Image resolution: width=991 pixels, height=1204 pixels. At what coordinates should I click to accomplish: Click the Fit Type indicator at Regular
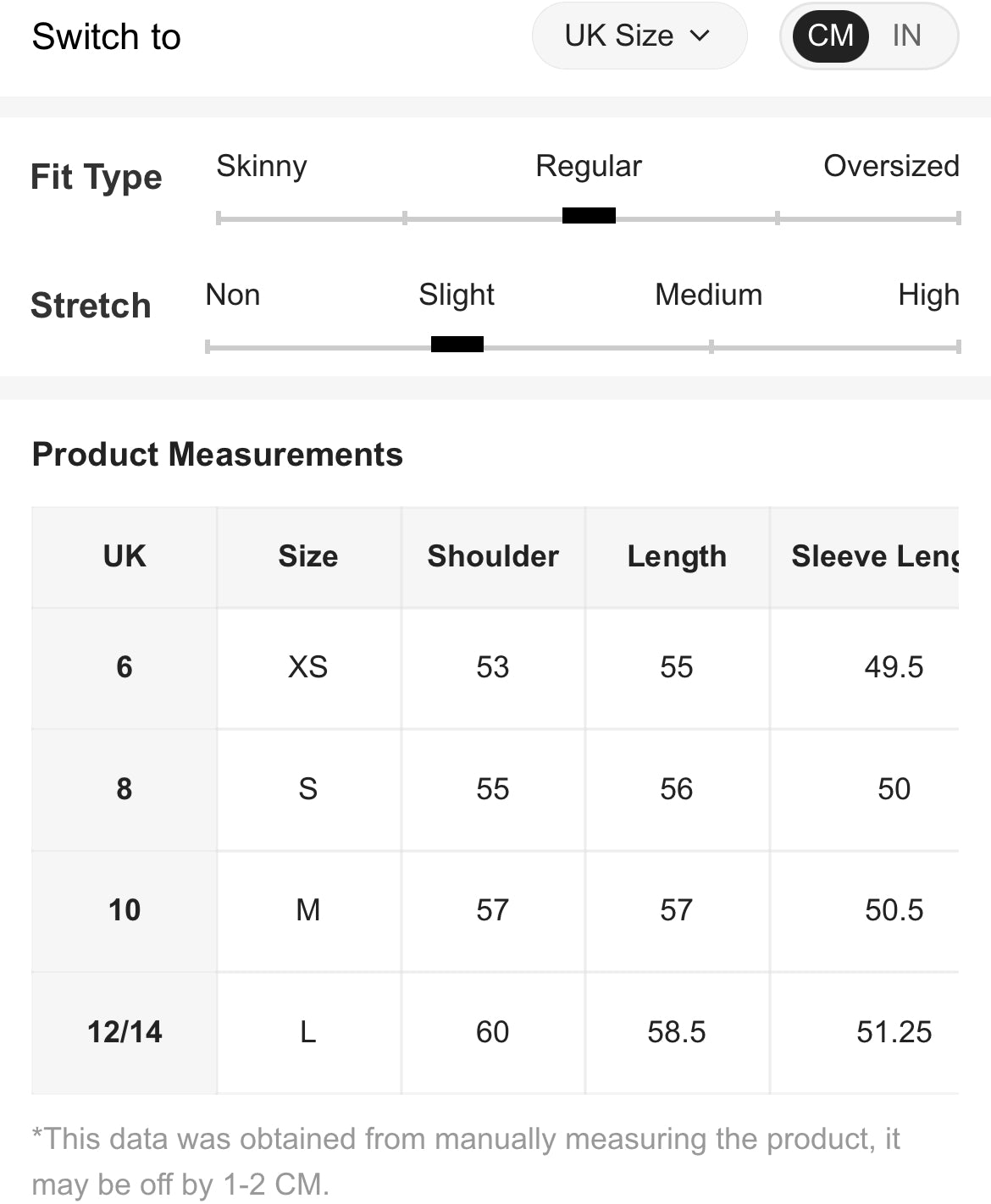(x=589, y=216)
